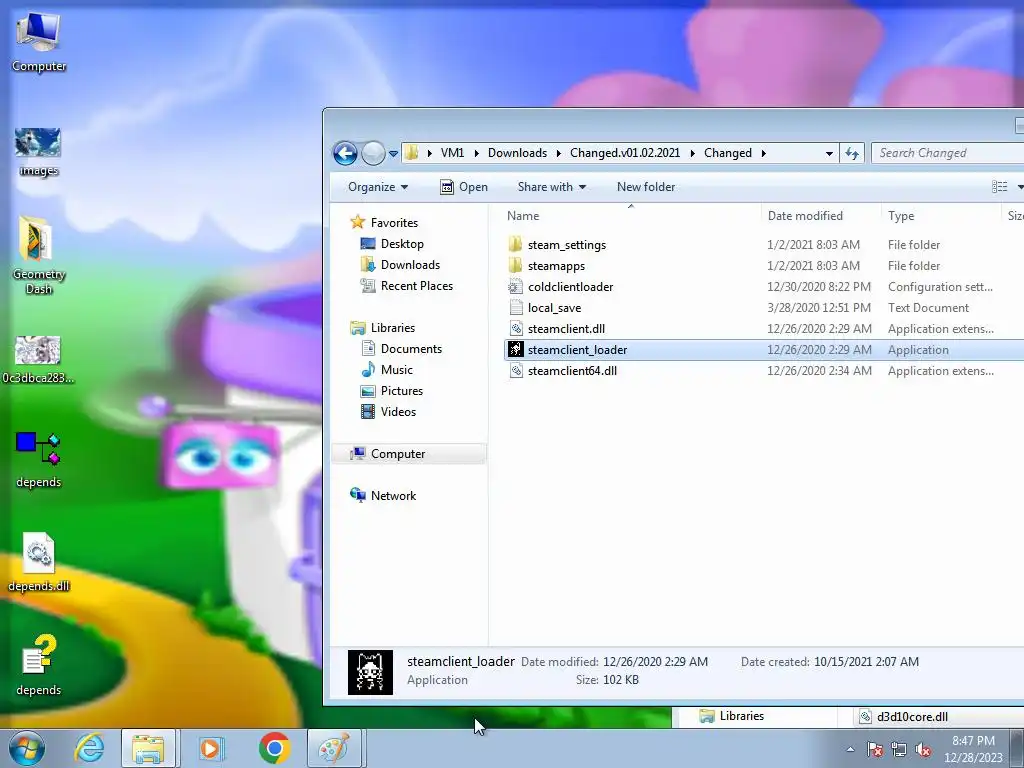Focus the Search Changed box
This screenshot has width=1024, height=768.
pos(947,153)
